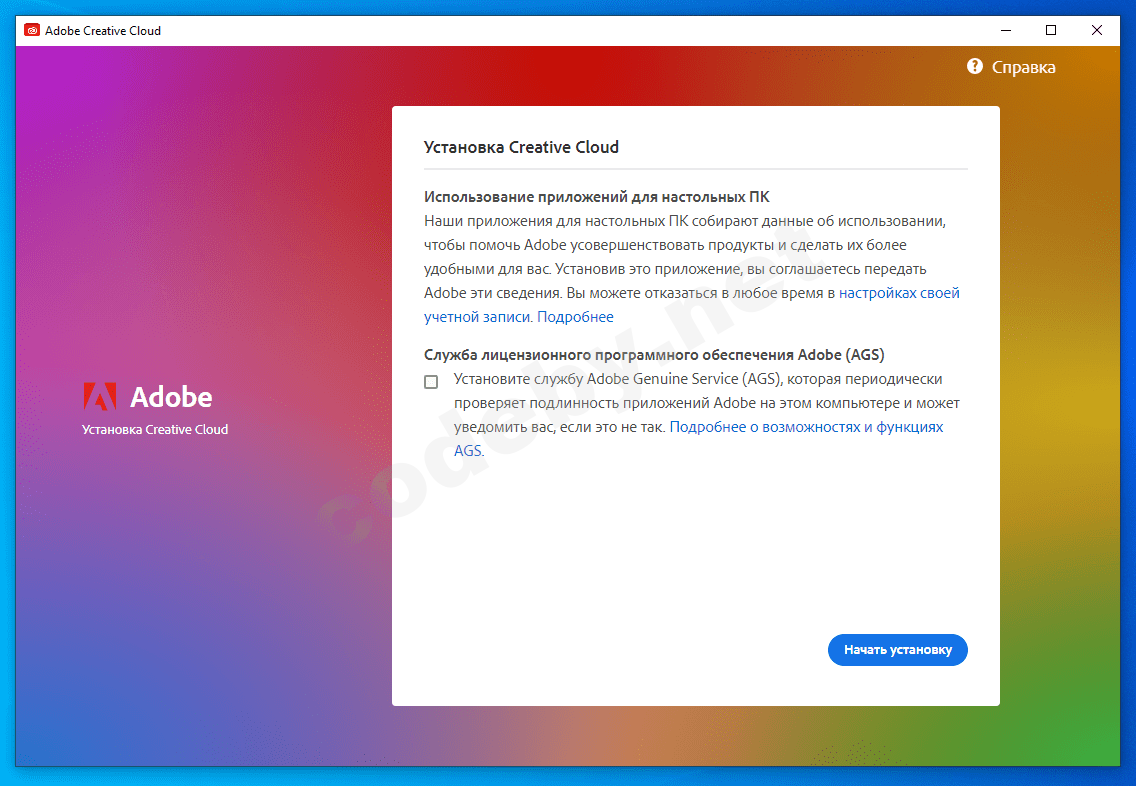Click the Adobe Creative Cloud title bar icon
The width and height of the screenshot is (1136, 786).
coord(32,30)
